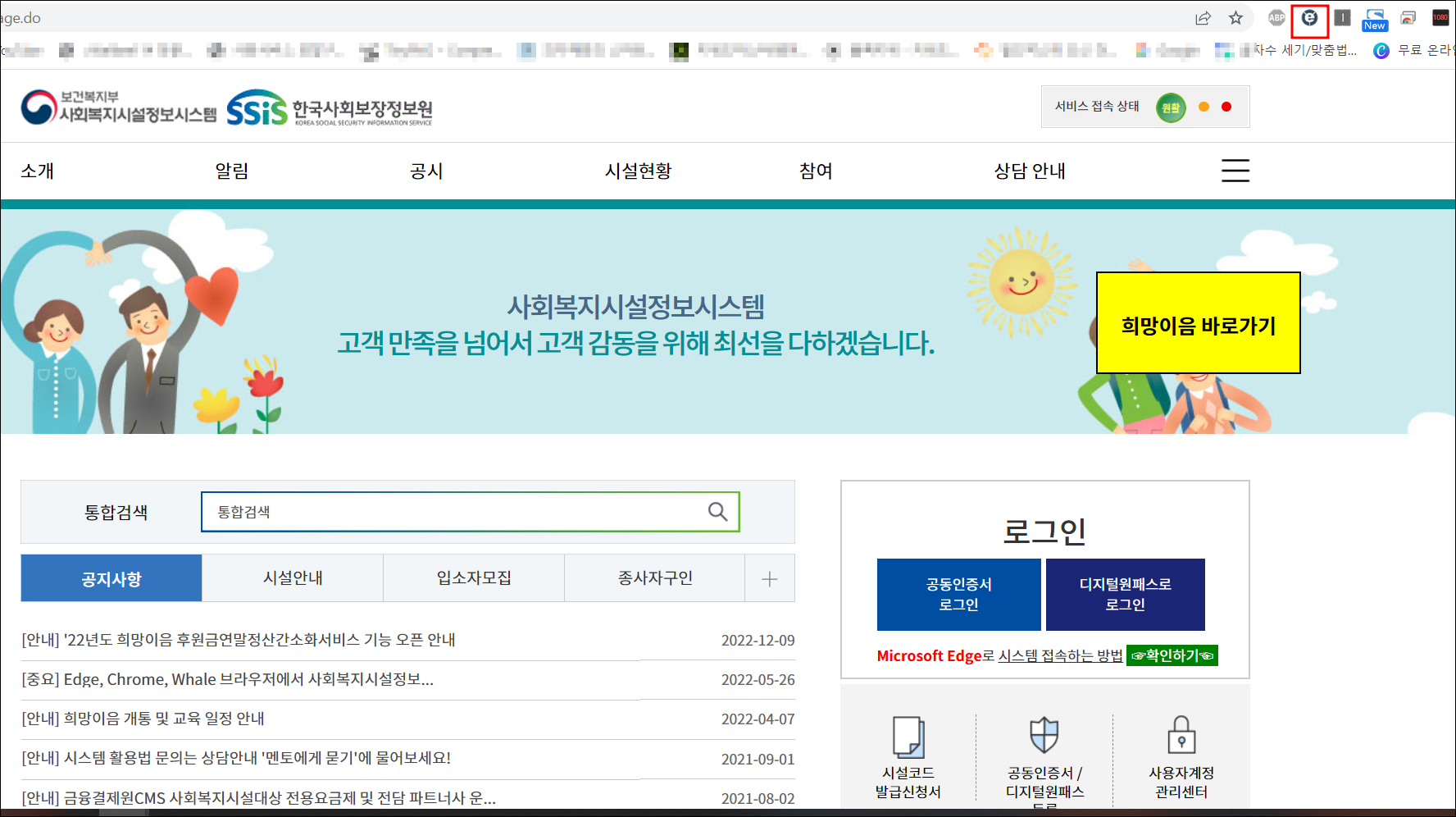Open 사용자계정 관리센터 lock icon
The width and height of the screenshot is (1456, 817).
click(1181, 735)
